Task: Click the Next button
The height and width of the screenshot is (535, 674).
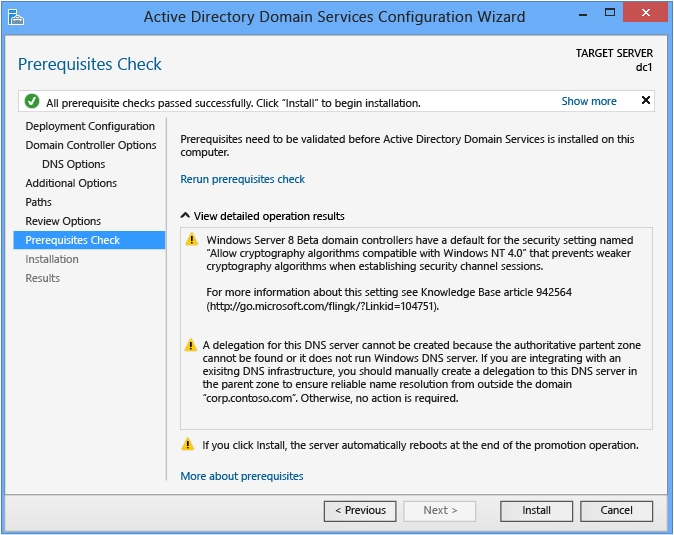Action: coord(440,511)
